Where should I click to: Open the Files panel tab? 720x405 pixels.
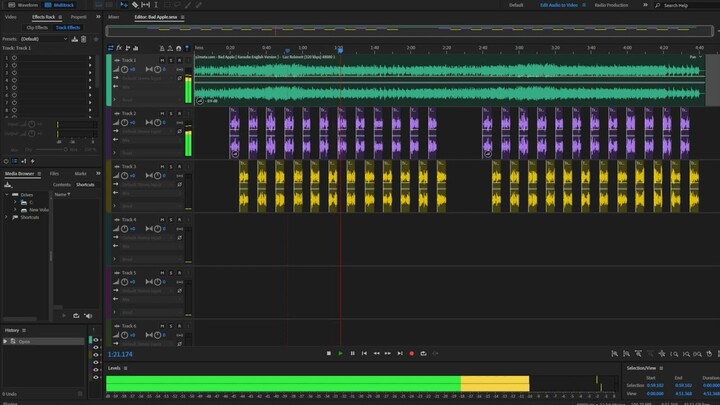[54, 174]
